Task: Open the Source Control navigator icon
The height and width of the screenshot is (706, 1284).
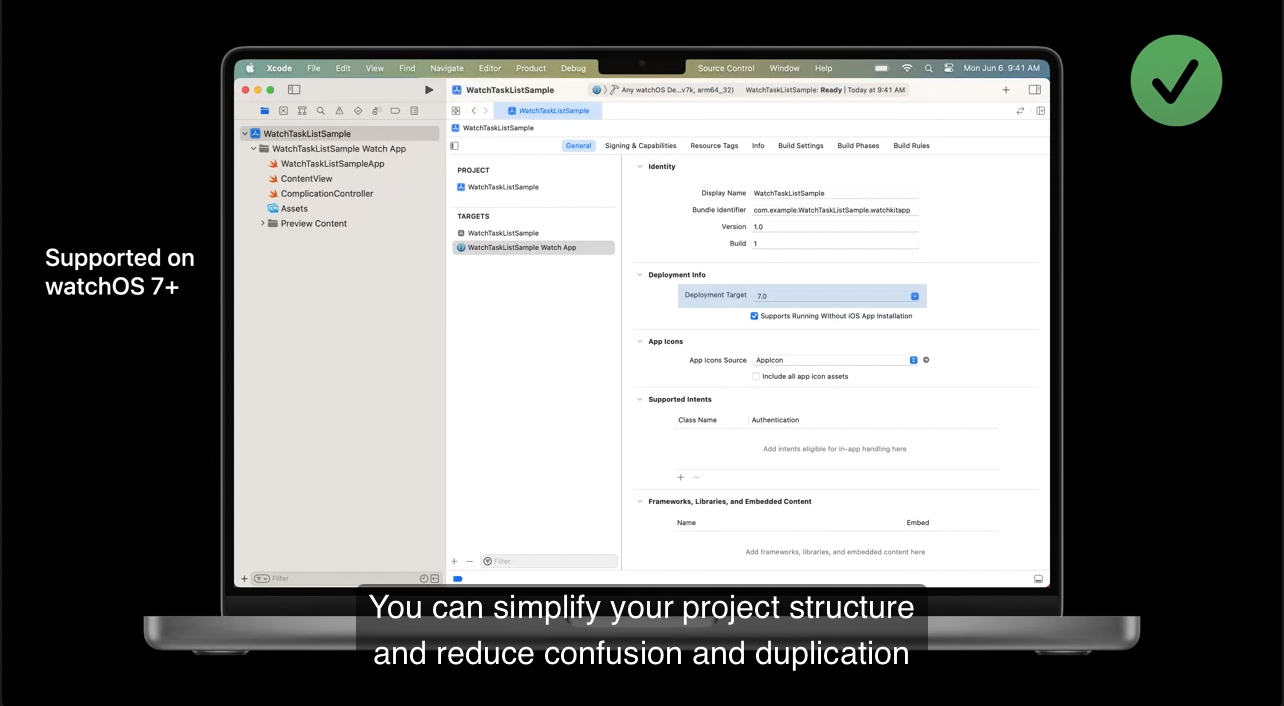Action: 283,111
